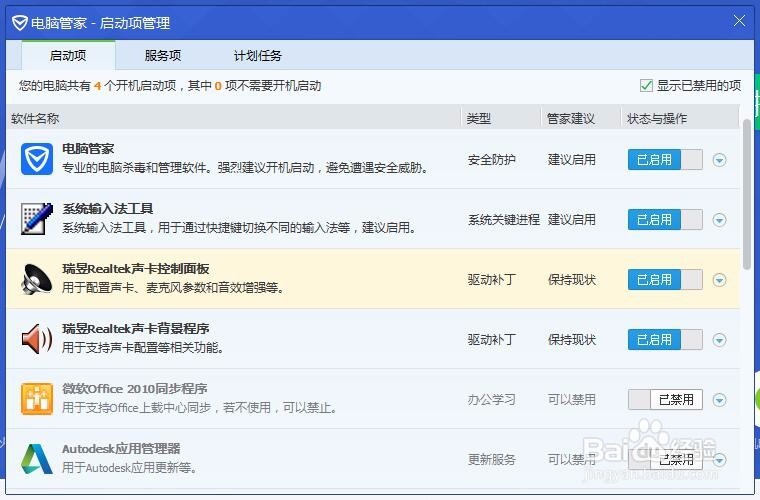Open dropdown for Realtek声卡背景程序 row
Viewport: 760px width, 500px height.
[x=719, y=340]
